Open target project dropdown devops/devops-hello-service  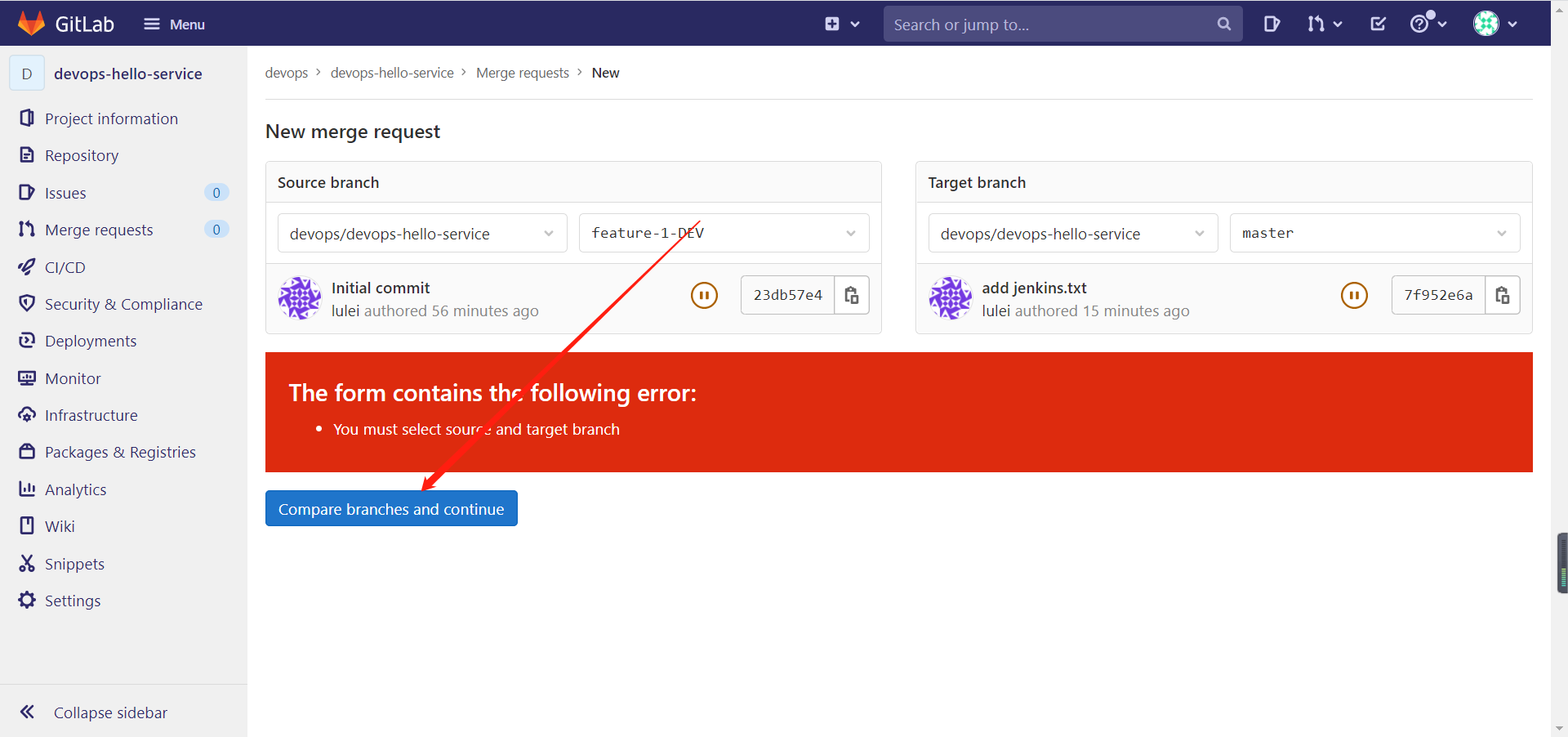1073,233
